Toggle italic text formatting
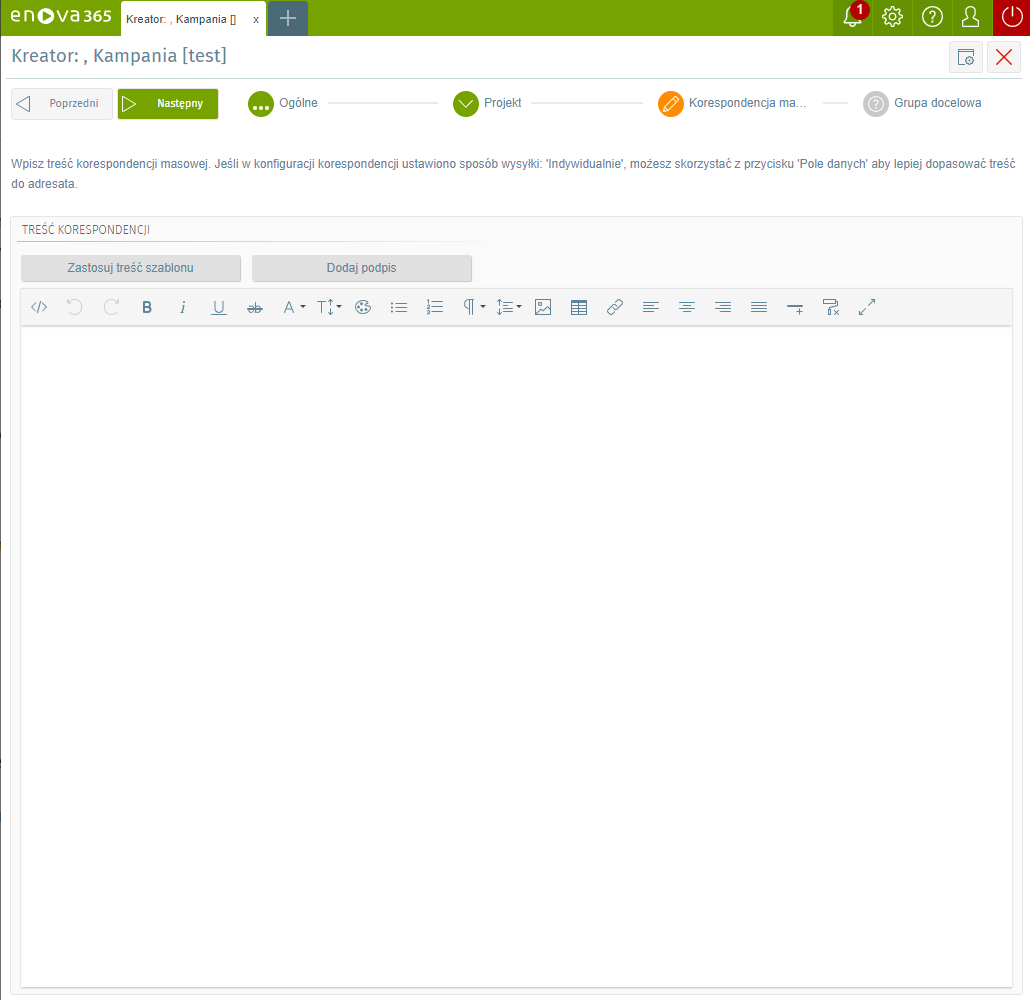 (183, 308)
